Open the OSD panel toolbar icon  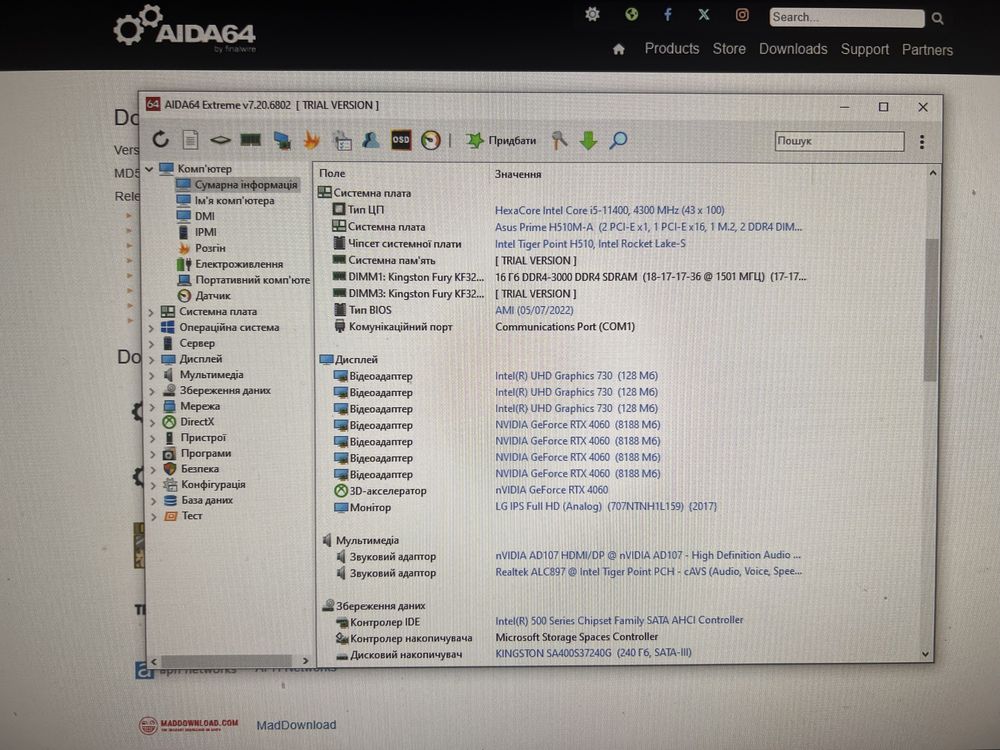coord(401,140)
